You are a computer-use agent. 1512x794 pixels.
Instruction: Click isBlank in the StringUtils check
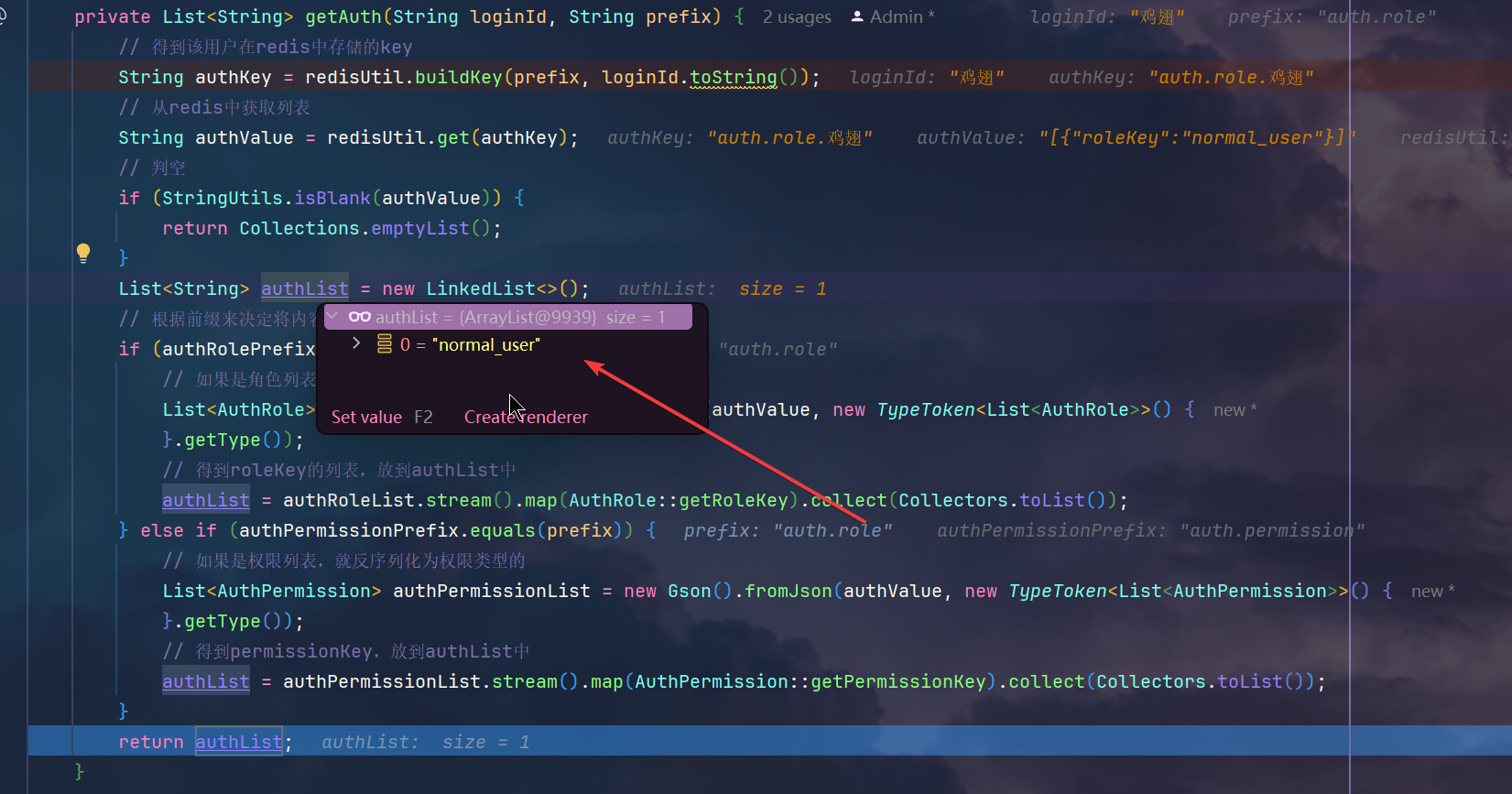click(x=332, y=198)
